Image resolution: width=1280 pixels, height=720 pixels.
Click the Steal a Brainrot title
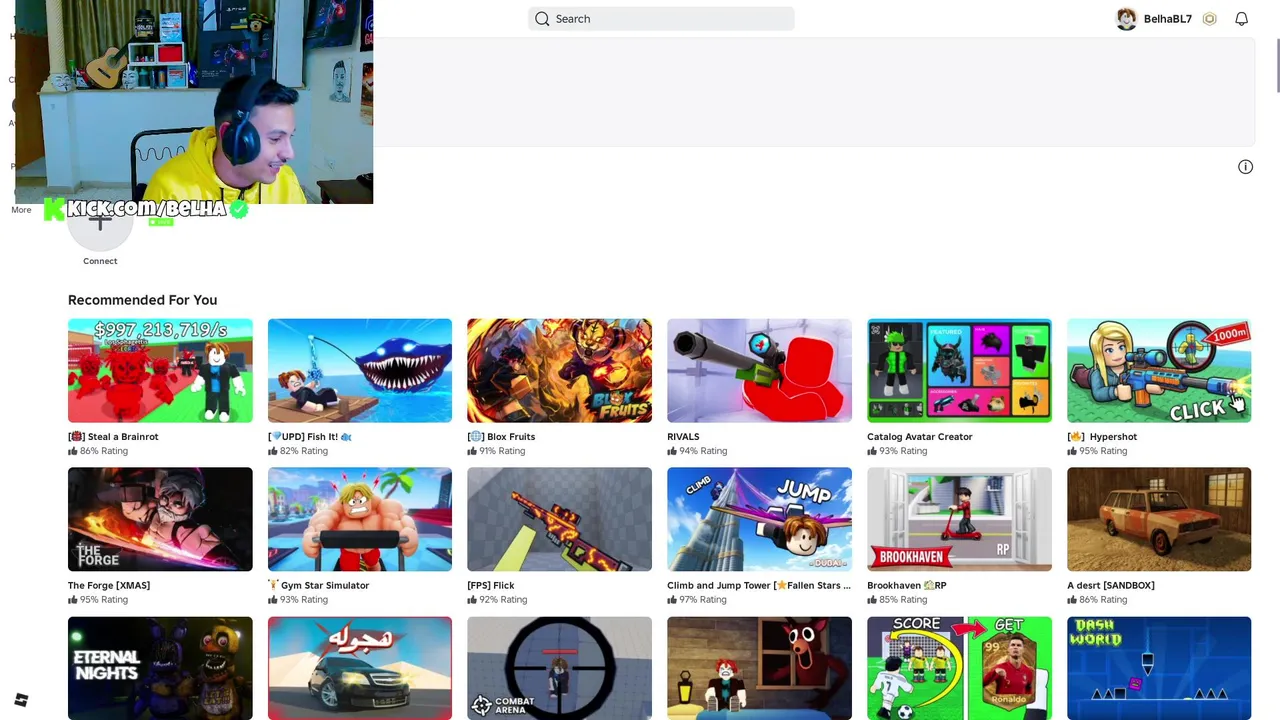(113, 437)
